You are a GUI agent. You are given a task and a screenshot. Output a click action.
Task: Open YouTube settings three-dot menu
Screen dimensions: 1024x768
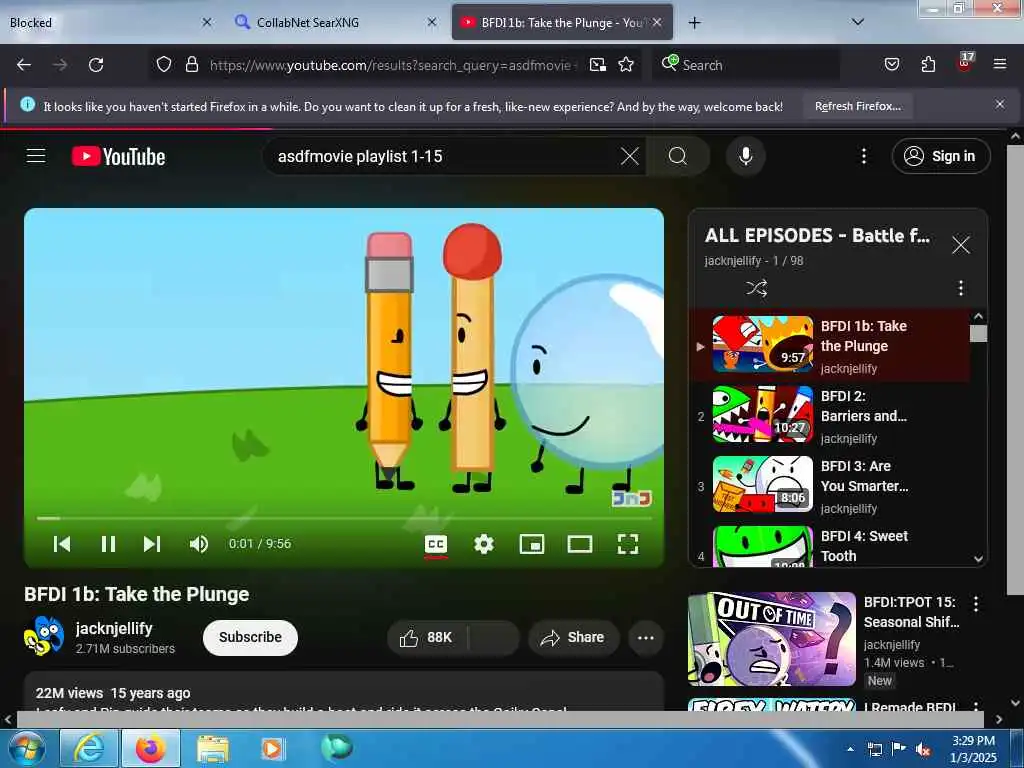(x=863, y=156)
